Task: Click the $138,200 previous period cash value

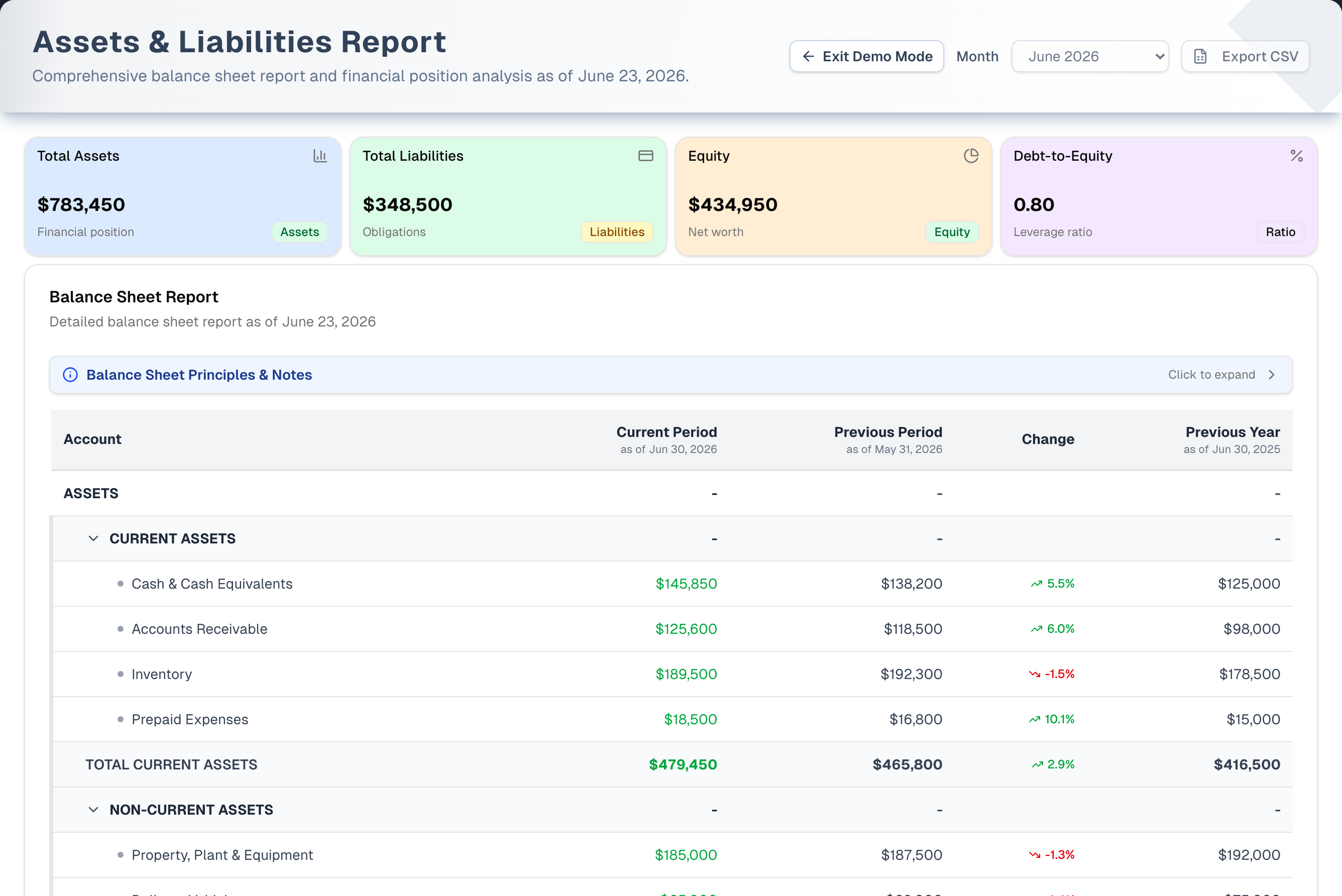Action: (x=911, y=584)
